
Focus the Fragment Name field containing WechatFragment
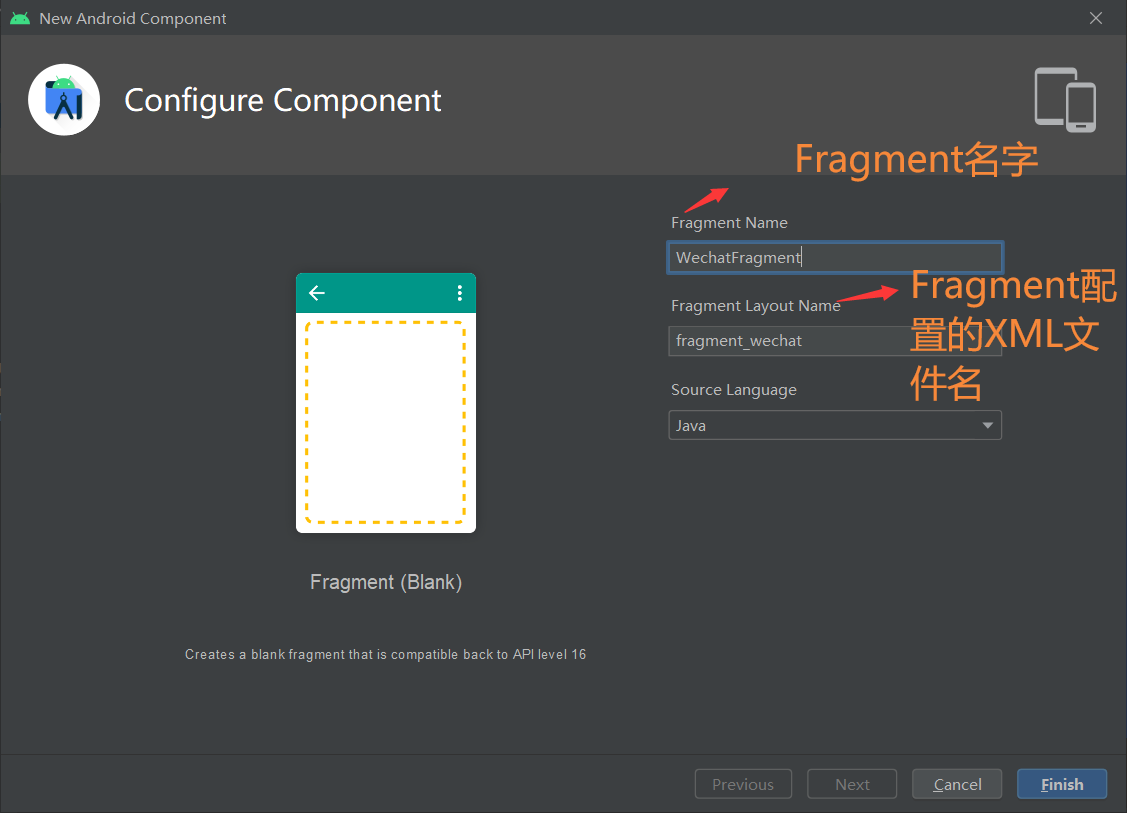[x=835, y=257]
